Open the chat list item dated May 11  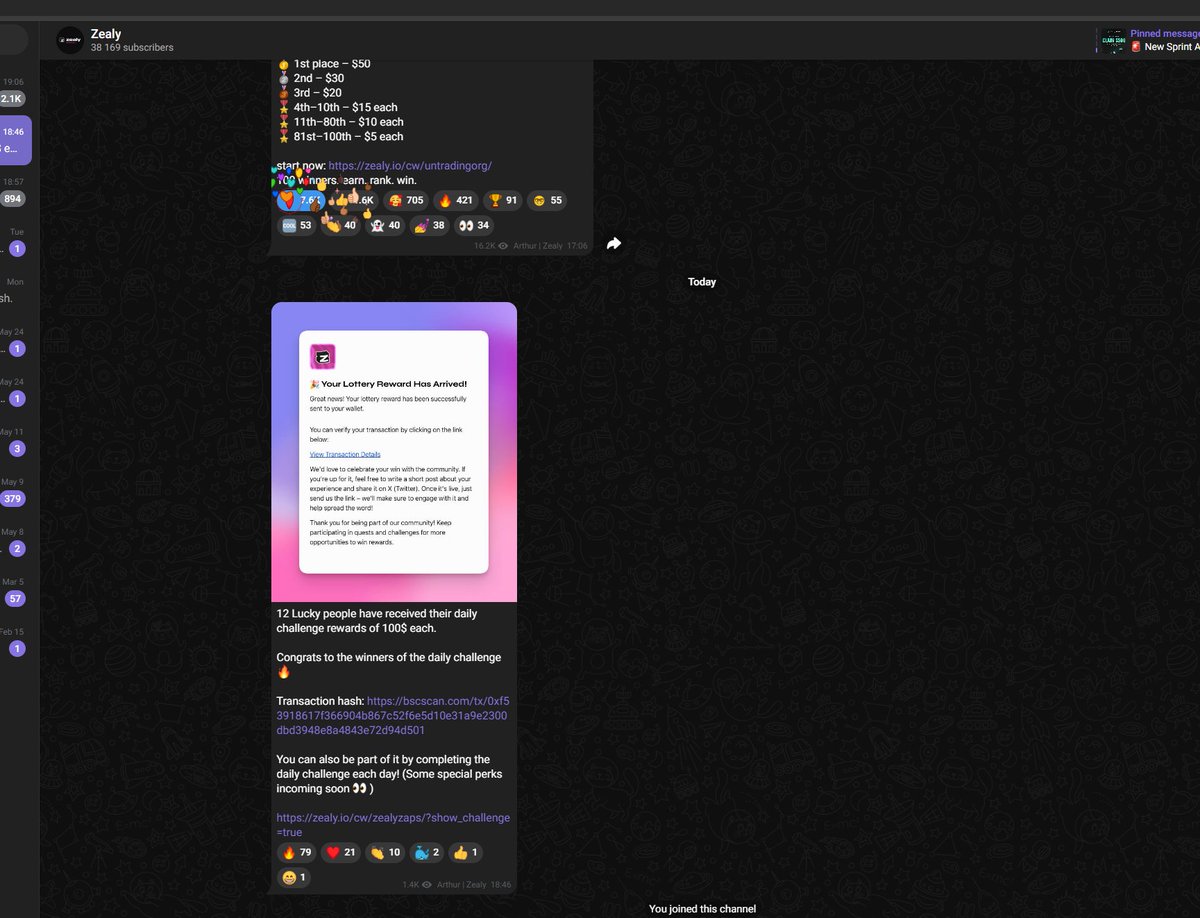15,441
